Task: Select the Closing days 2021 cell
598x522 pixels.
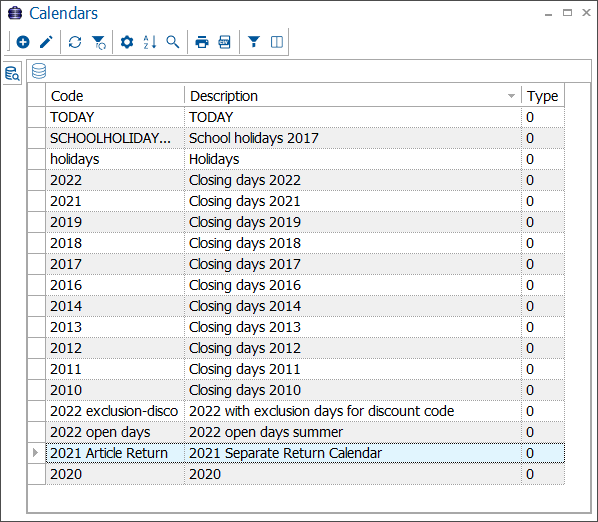Action: point(353,201)
